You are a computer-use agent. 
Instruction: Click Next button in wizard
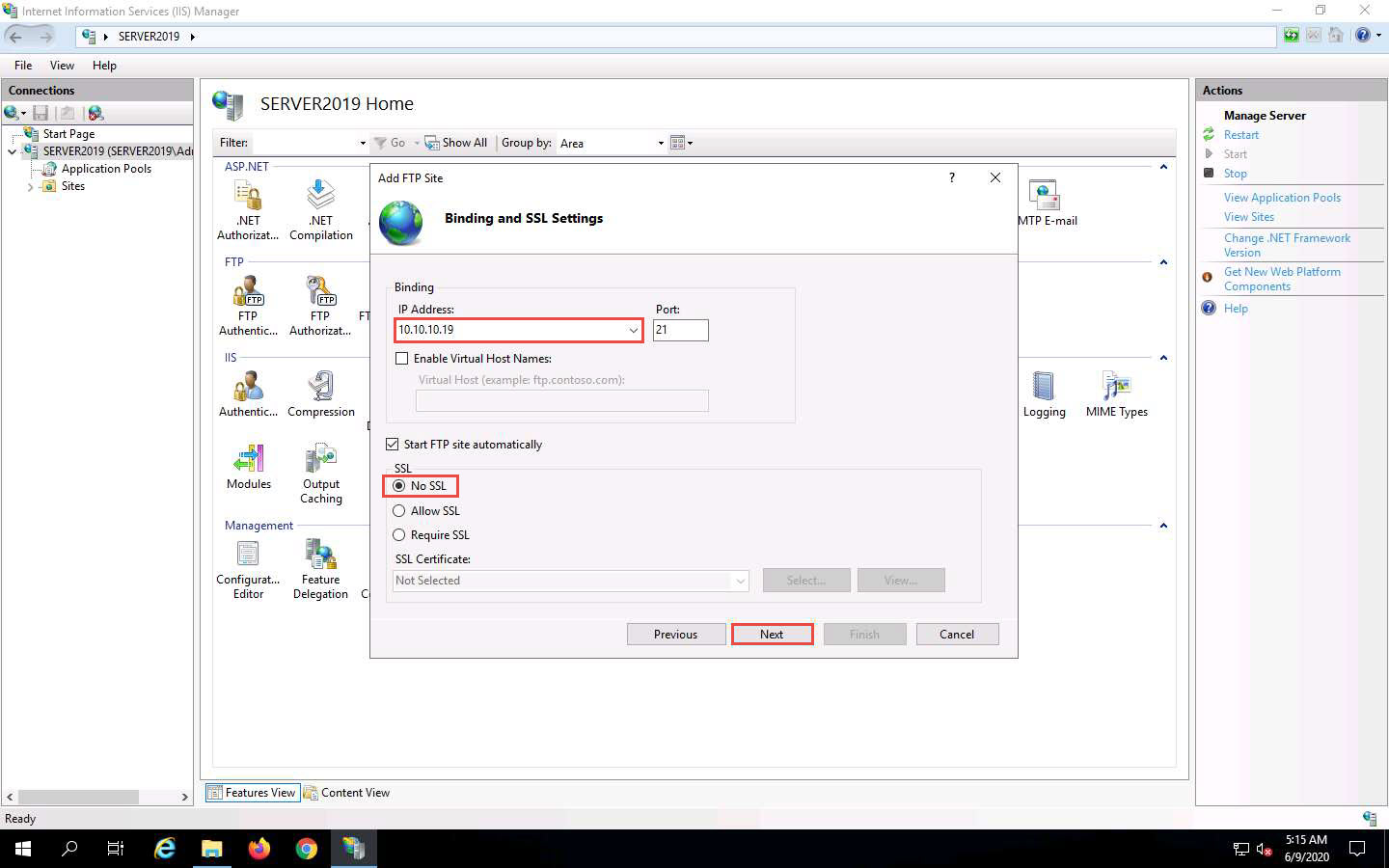click(x=772, y=635)
